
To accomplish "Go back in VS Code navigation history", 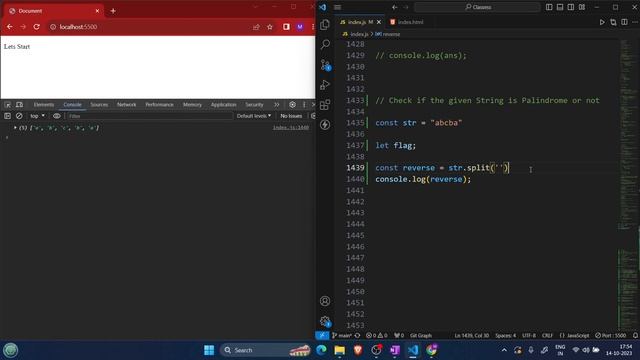I will (394, 7).
